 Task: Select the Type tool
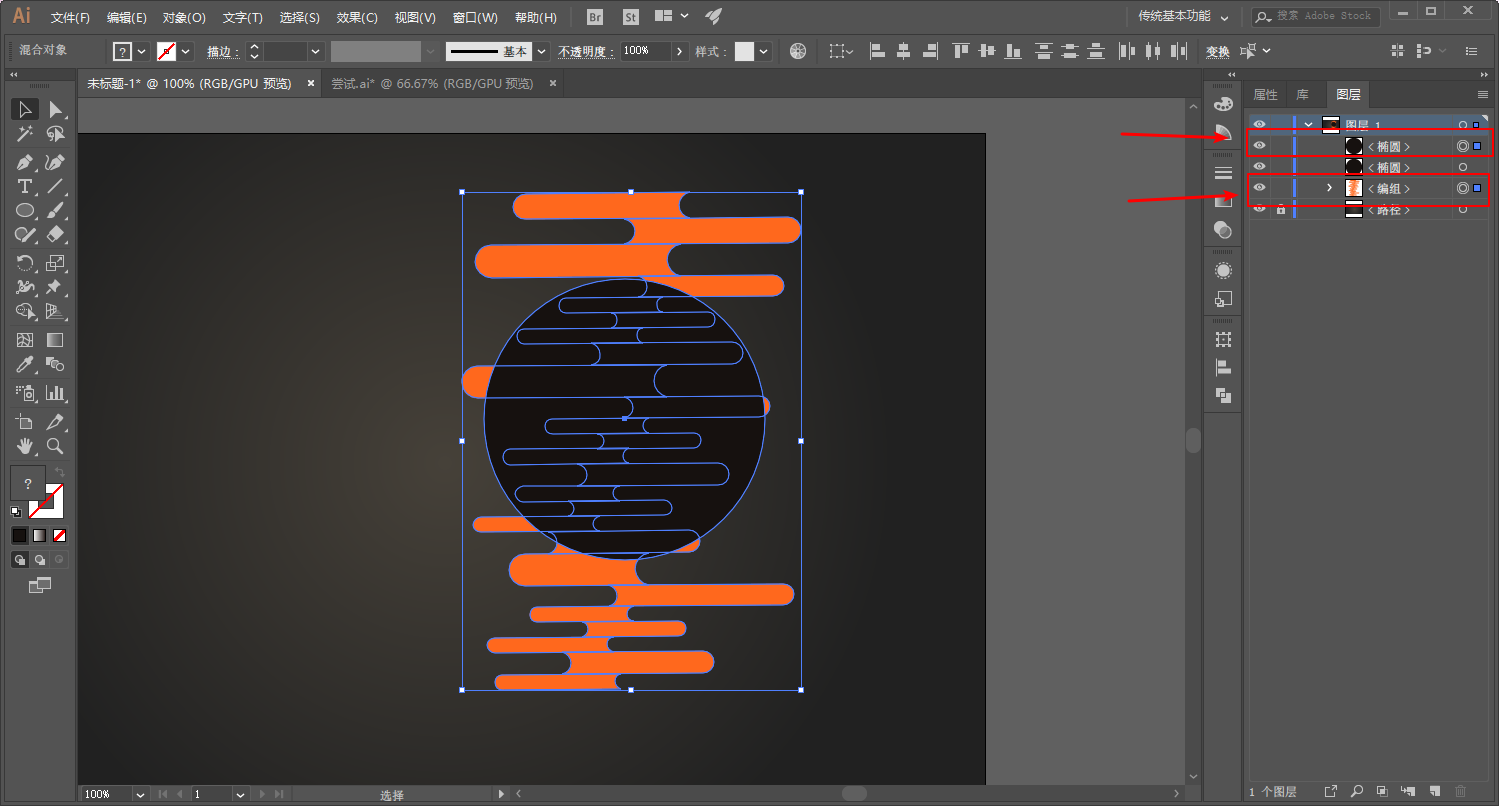25,187
